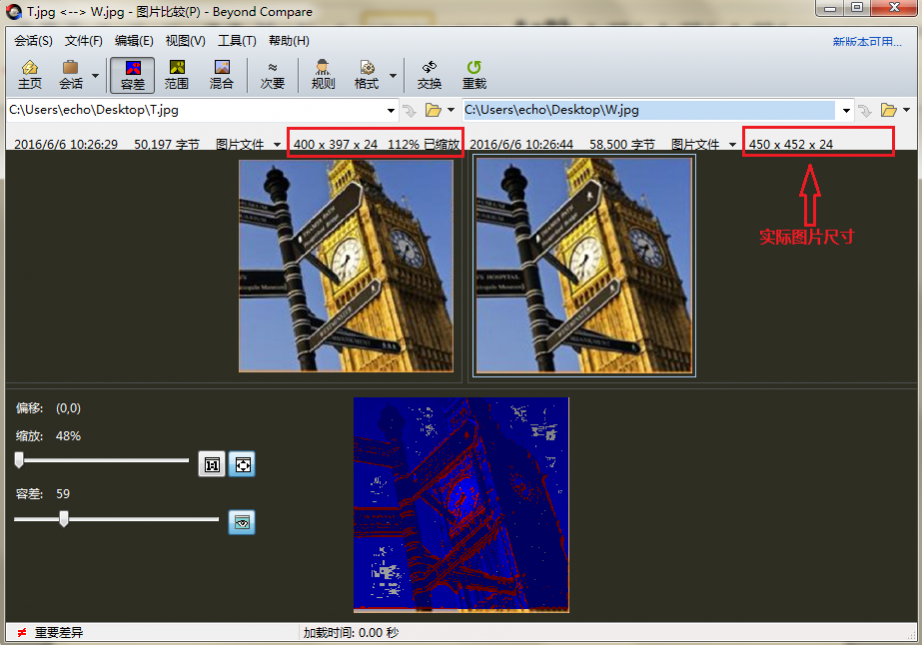Click the blue difference image preview
This screenshot has height=645, width=922.
[461, 505]
